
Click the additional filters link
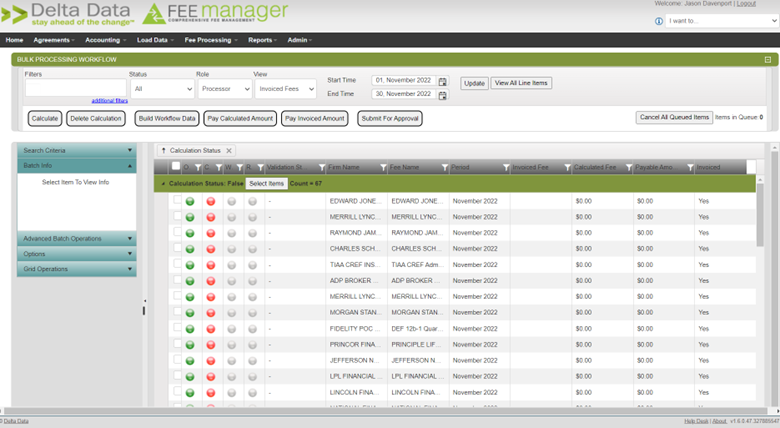click(109, 101)
